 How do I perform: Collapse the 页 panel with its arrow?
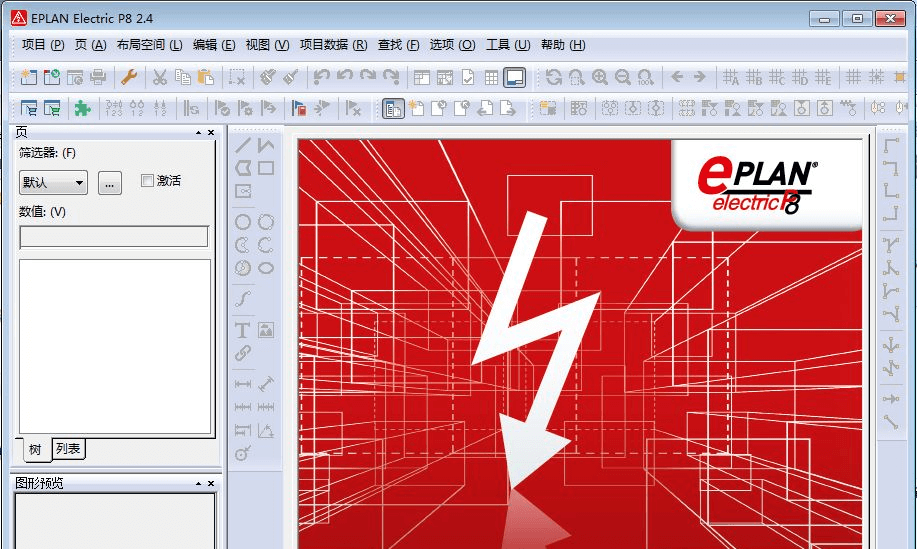[198, 133]
